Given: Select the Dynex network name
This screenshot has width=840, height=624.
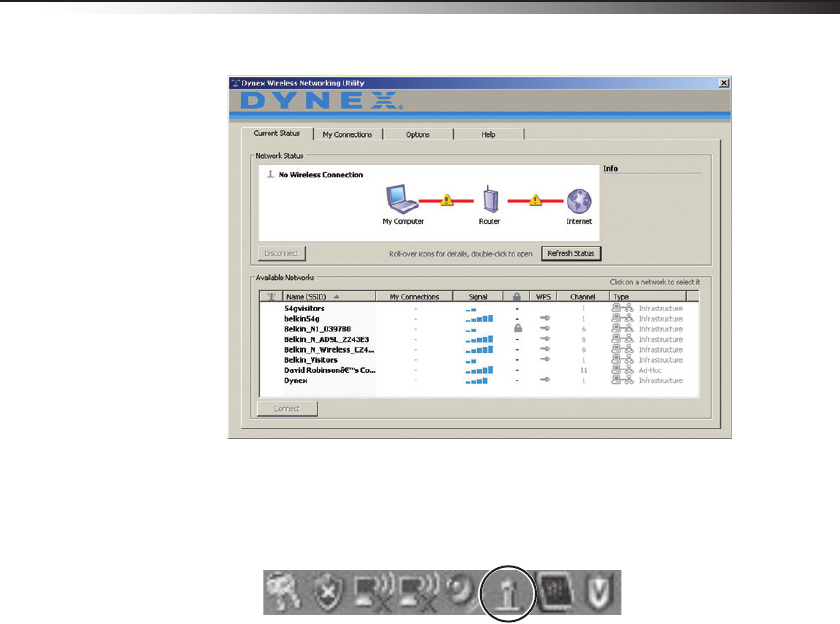Looking at the screenshot, I should (x=296, y=380).
